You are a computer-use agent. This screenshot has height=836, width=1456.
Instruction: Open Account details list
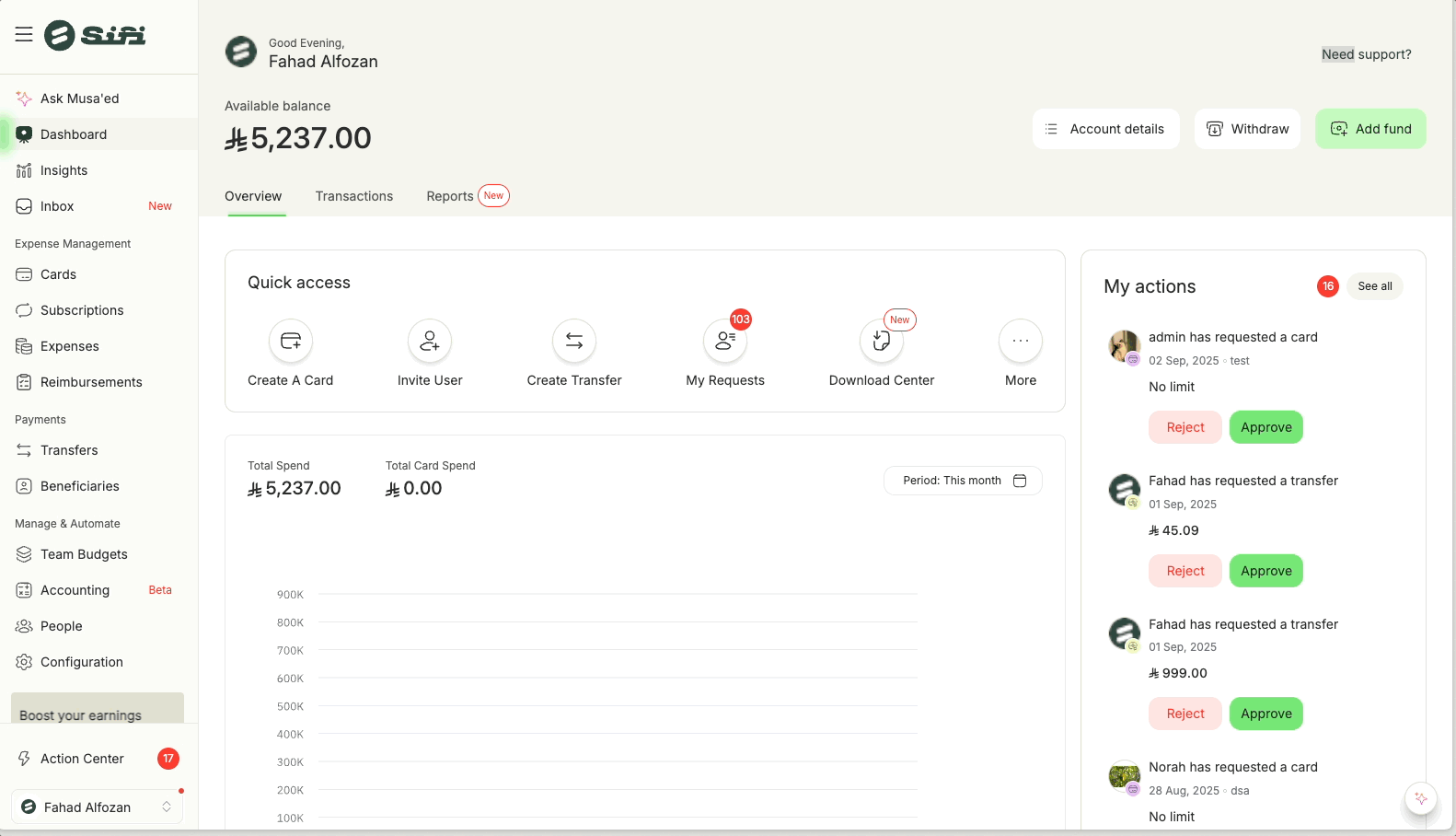coord(1105,129)
